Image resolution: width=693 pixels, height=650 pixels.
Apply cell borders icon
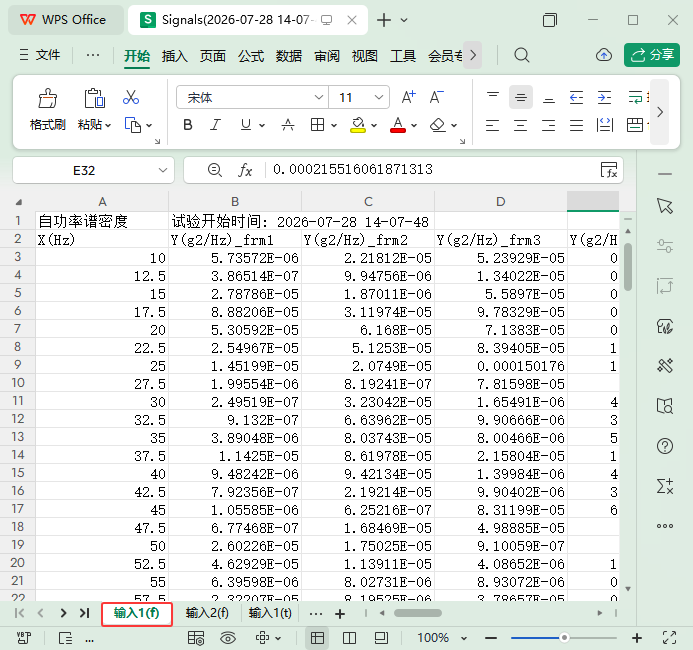(x=317, y=125)
